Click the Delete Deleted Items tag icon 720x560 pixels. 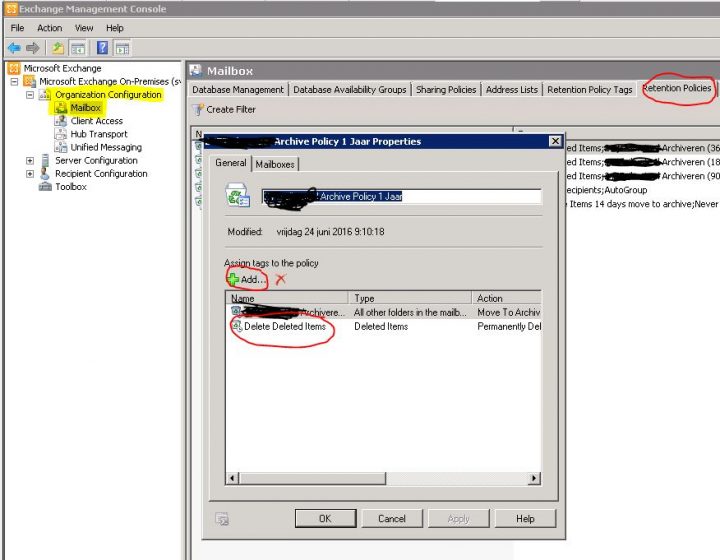coord(237,326)
